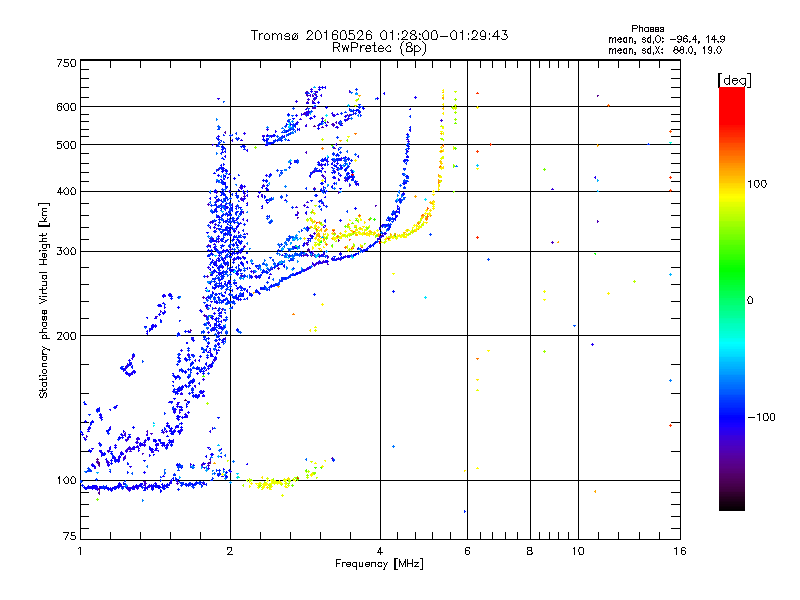Click the y-axis label '500'
The image size is (800, 600).
coord(66,145)
